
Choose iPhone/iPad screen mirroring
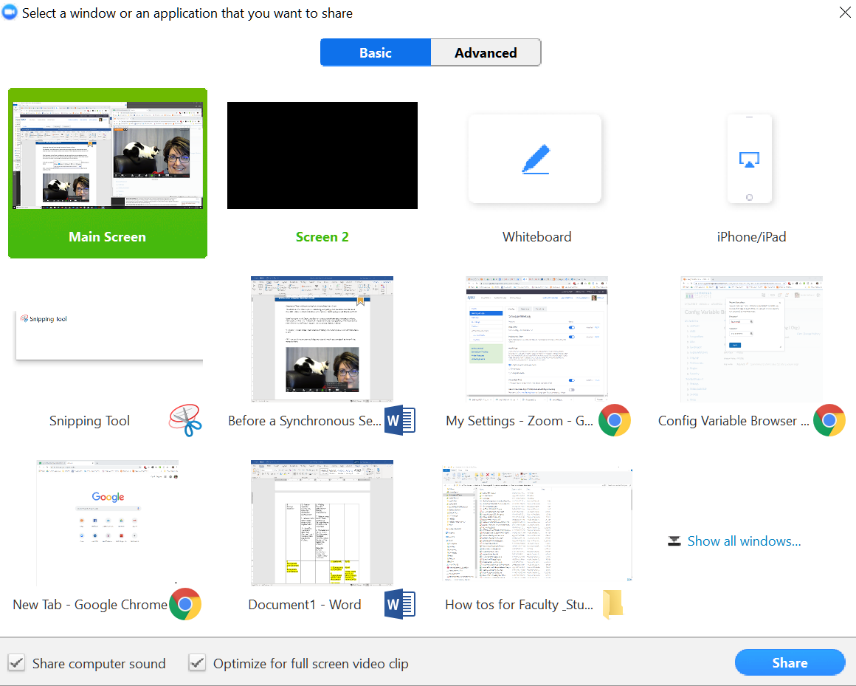pos(749,160)
